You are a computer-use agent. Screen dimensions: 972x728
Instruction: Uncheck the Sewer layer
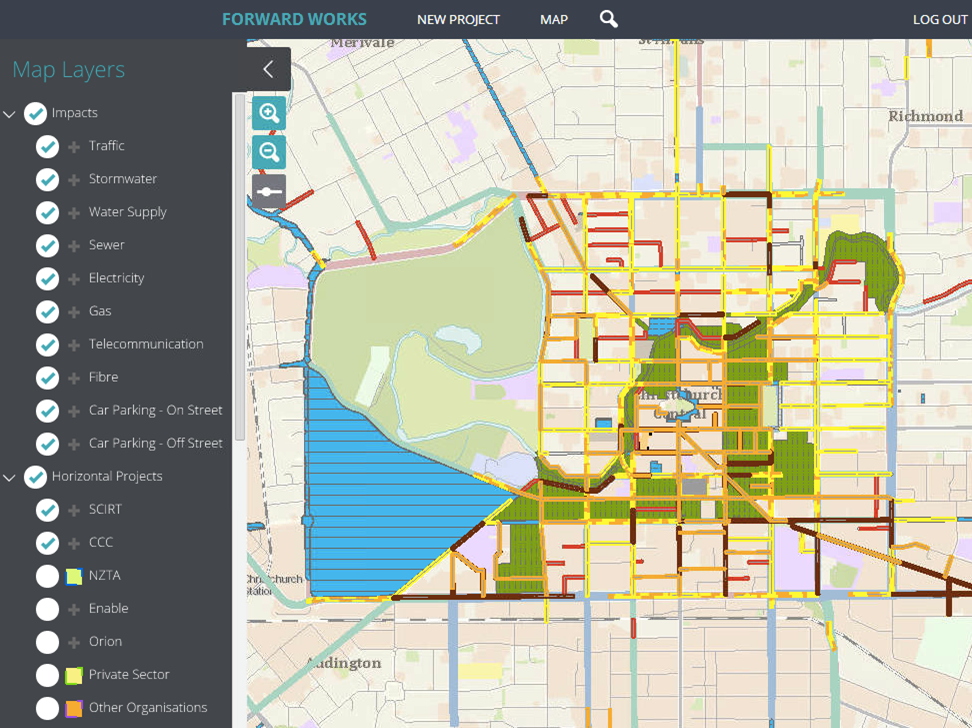coord(47,246)
